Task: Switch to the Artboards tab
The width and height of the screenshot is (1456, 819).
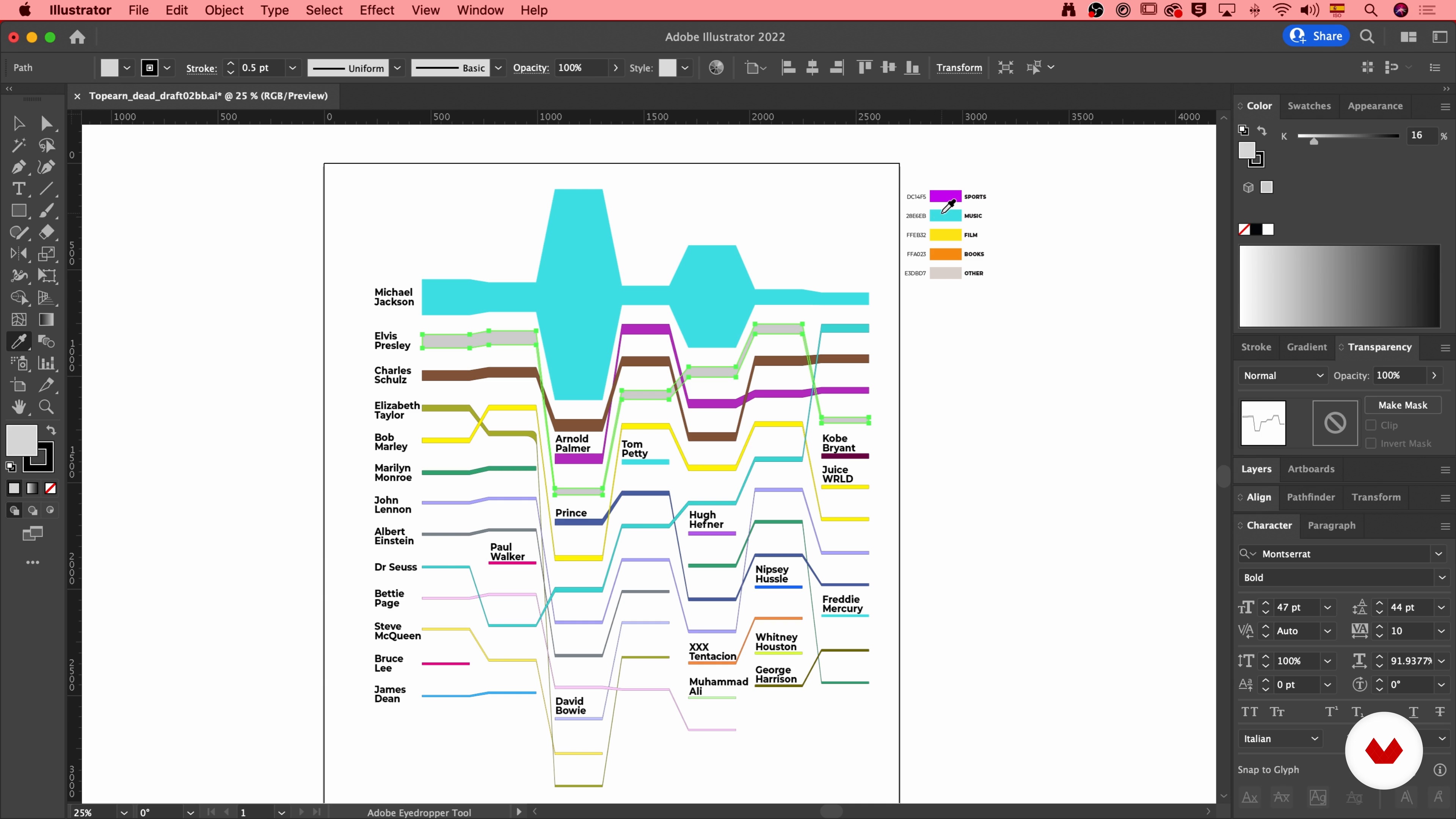Action: [1311, 469]
